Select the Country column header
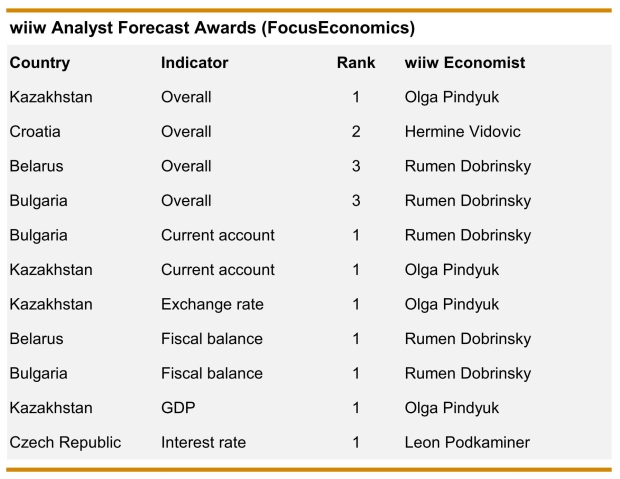620x479 pixels. 40,62
